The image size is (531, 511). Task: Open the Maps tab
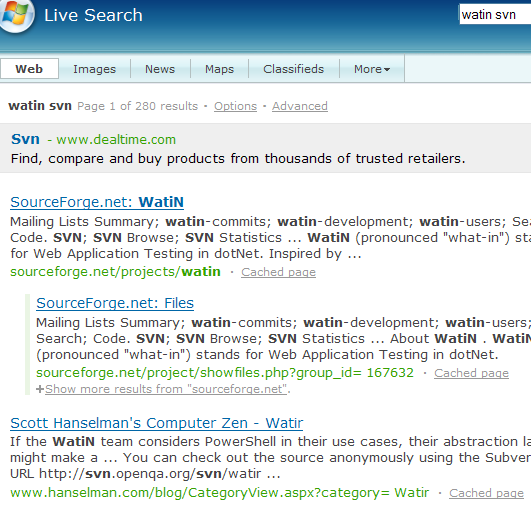[219, 69]
